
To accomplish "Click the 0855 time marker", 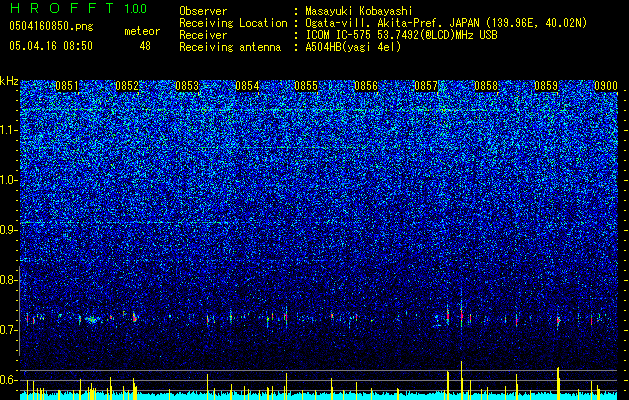I will pos(306,86).
